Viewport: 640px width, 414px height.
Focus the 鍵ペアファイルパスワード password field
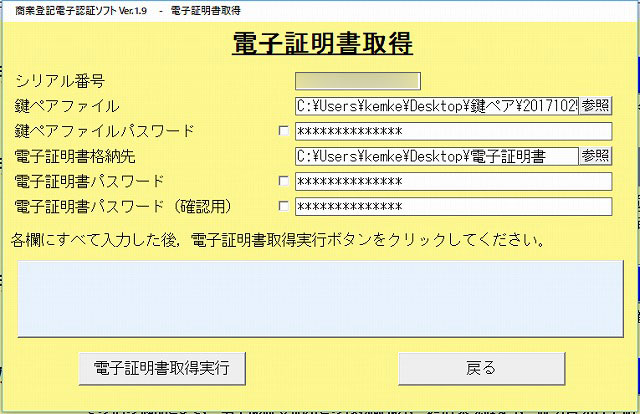pyautogui.click(x=452, y=131)
